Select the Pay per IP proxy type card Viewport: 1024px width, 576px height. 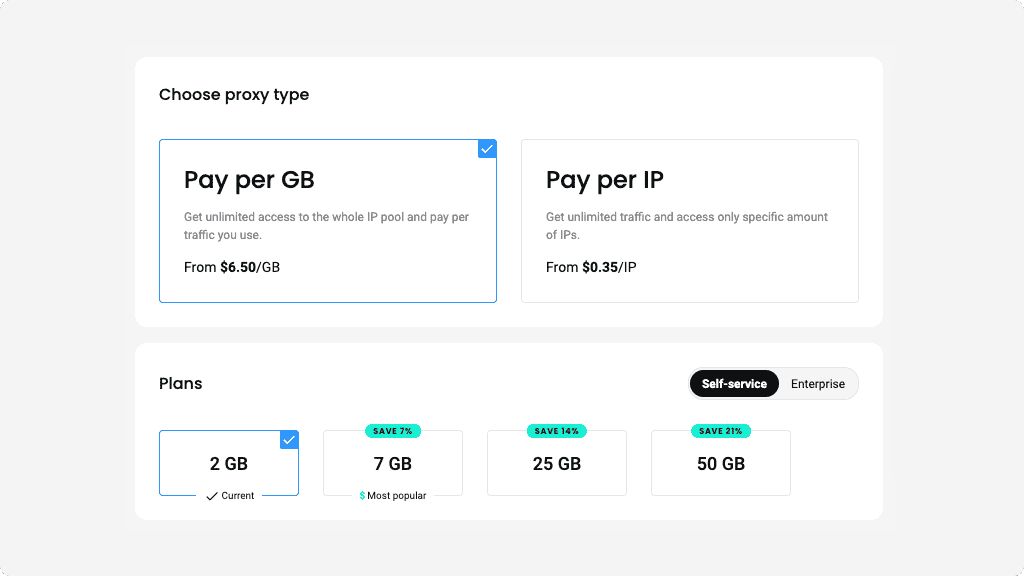pos(689,221)
